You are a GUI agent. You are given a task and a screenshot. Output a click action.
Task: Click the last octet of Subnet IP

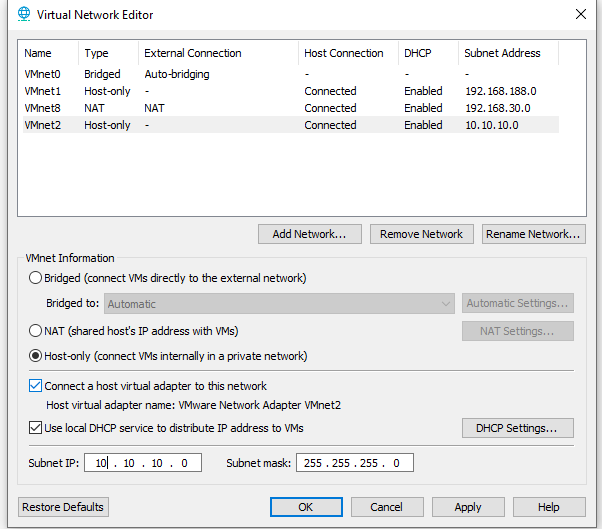coord(184,463)
